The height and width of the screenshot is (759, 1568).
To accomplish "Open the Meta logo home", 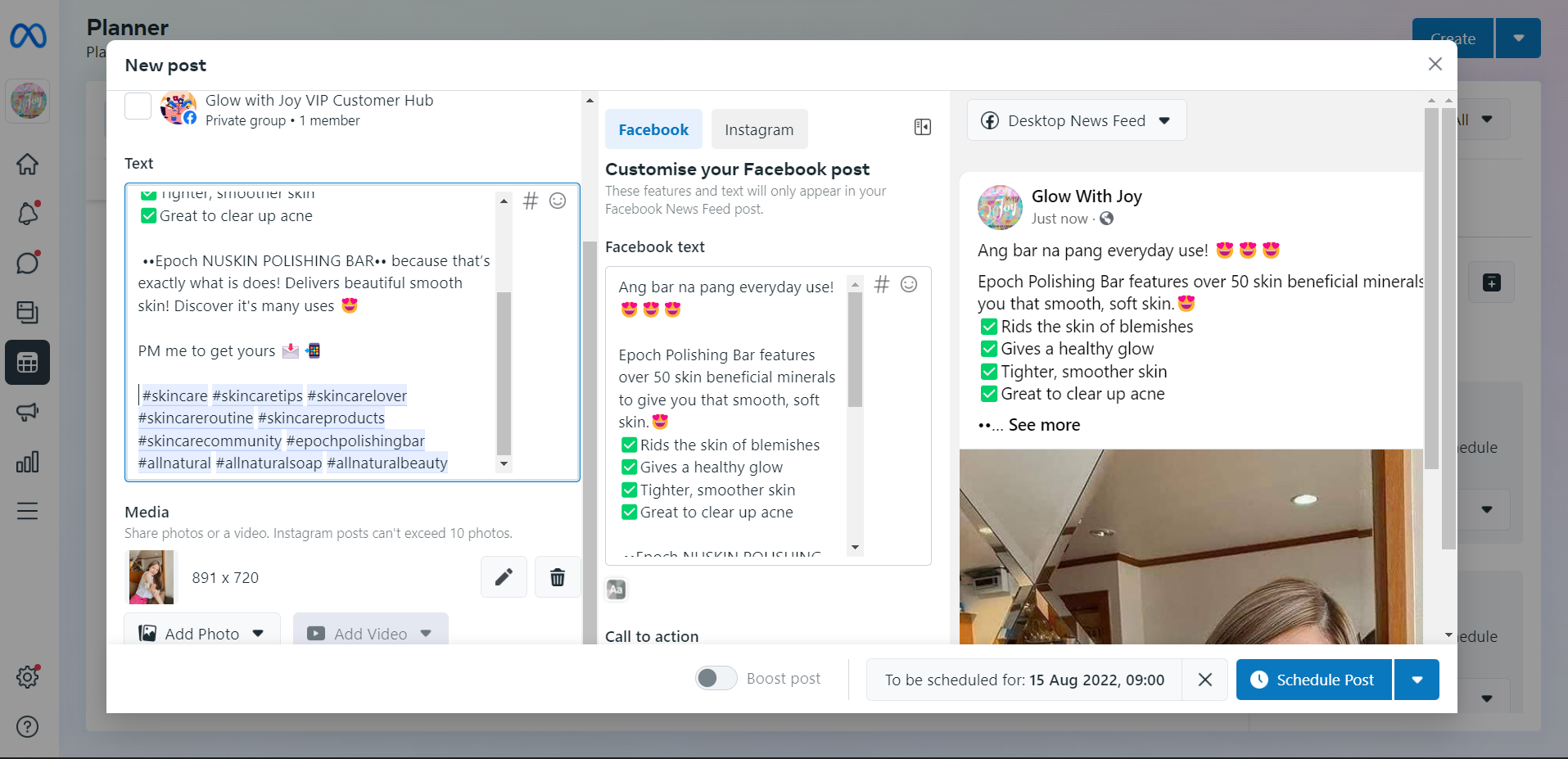I will click(x=28, y=36).
